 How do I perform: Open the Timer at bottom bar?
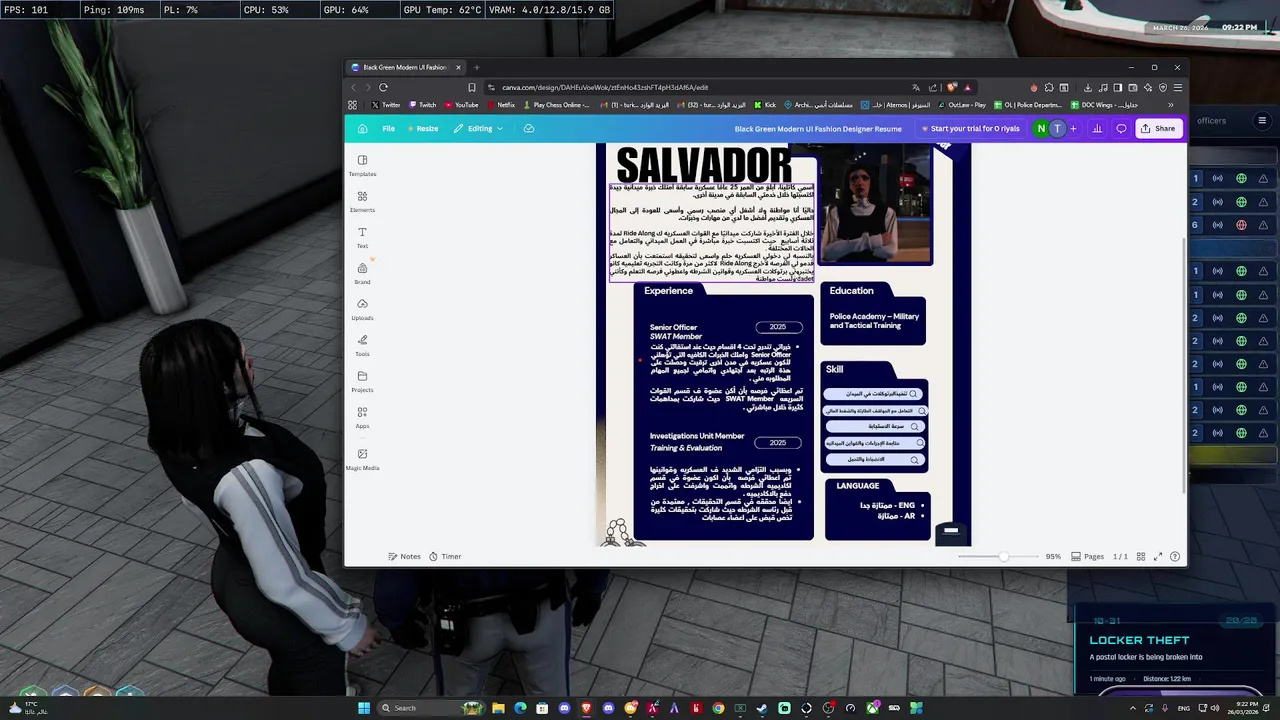[446, 556]
